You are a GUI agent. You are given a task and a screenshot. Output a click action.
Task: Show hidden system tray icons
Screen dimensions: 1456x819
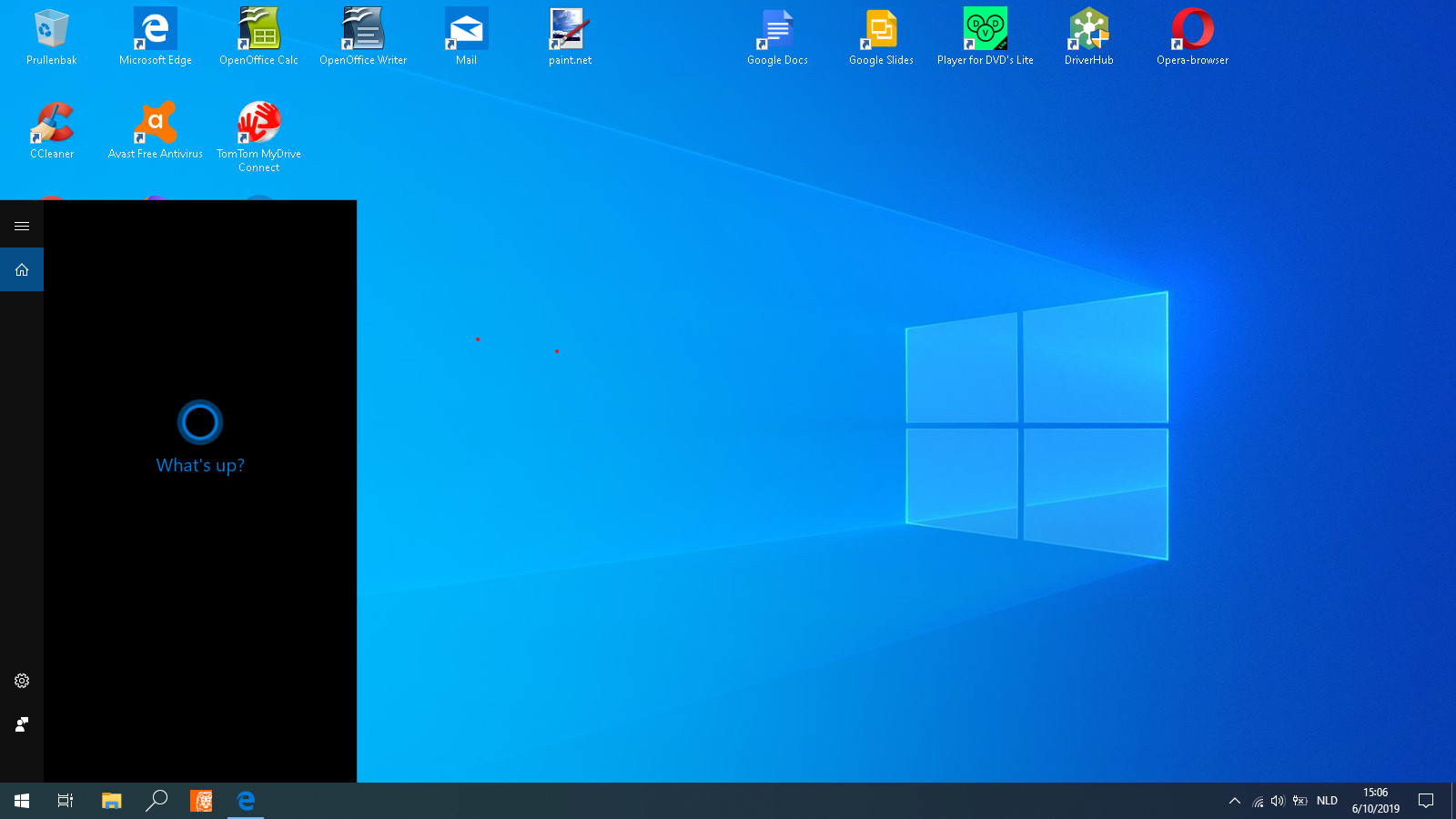(x=1235, y=801)
